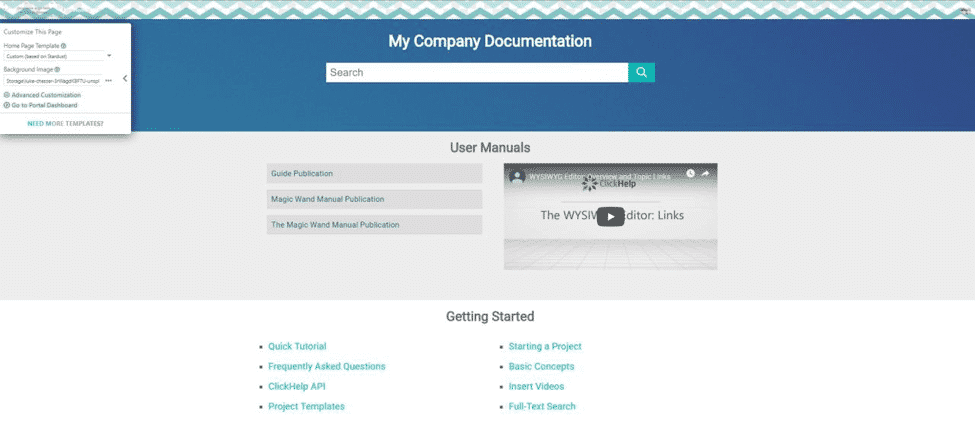Click the Background Image help icon
Viewport: 975px width, 421px height.
(57, 70)
